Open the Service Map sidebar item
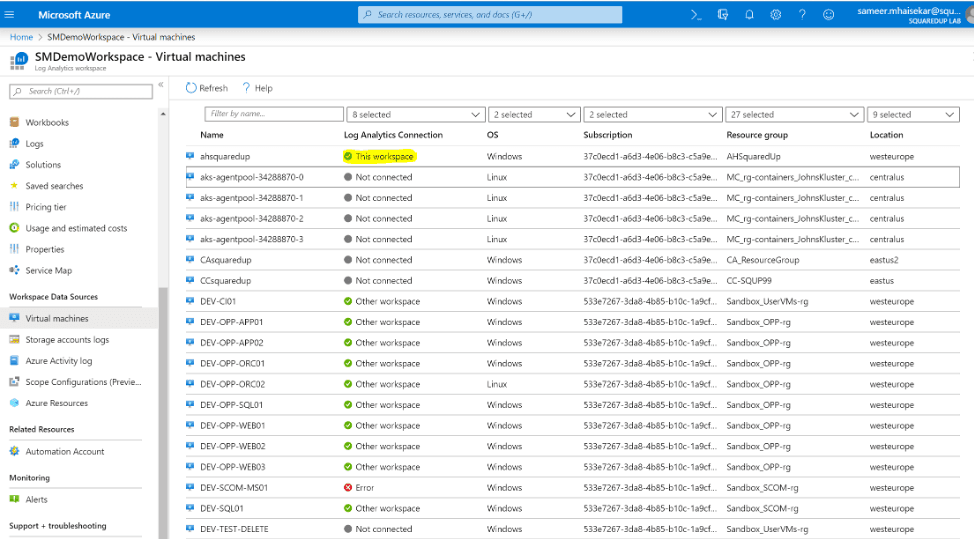974x539 pixels. point(48,271)
